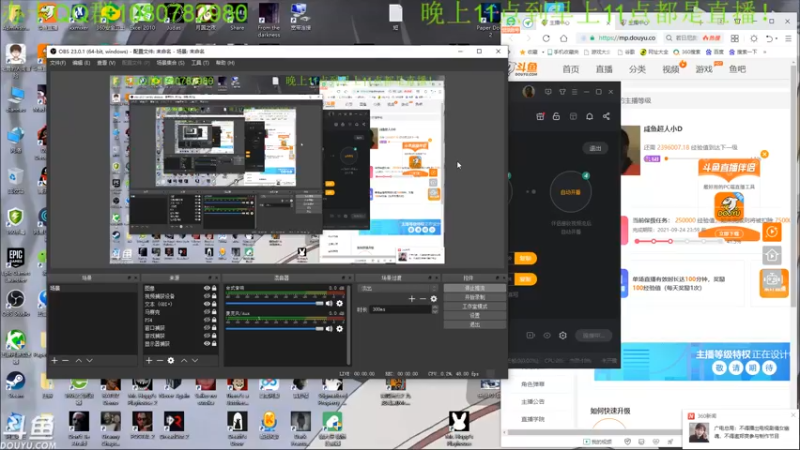Toggle visibility of 图像 source
The width and height of the screenshot is (800, 450).
(x=207, y=288)
